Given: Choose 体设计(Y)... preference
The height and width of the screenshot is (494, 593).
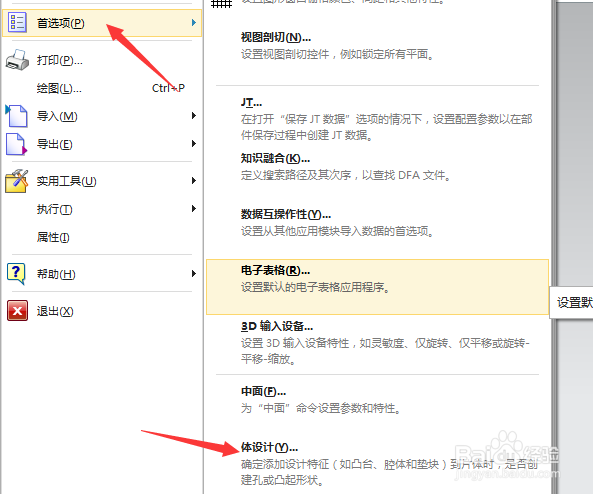Looking at the screenshot, I should pos(269,447).
